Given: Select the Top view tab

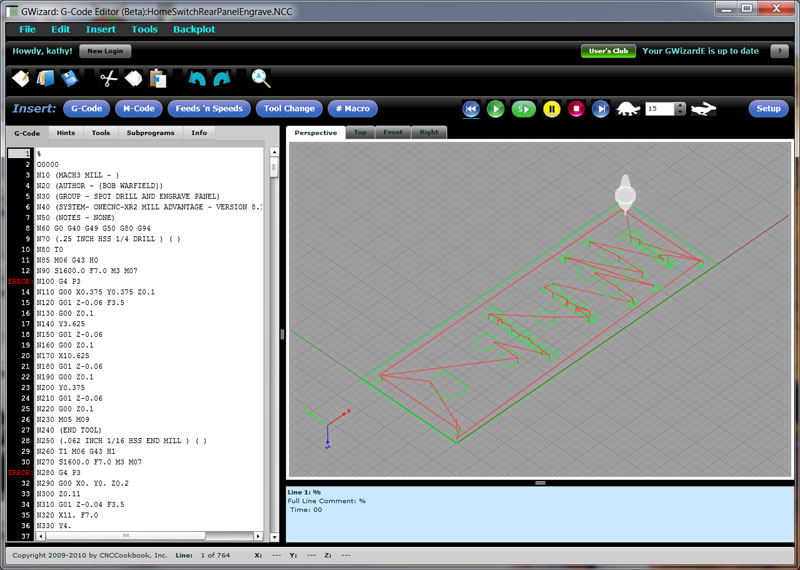Looking at the screenshot, I should pyautogui.click(x=360, y=132).
